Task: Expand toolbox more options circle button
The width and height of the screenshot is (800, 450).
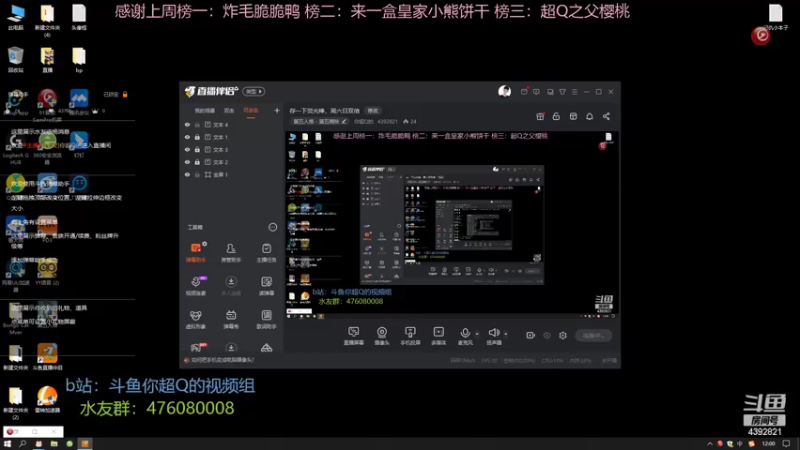Action: pos(272,227)
